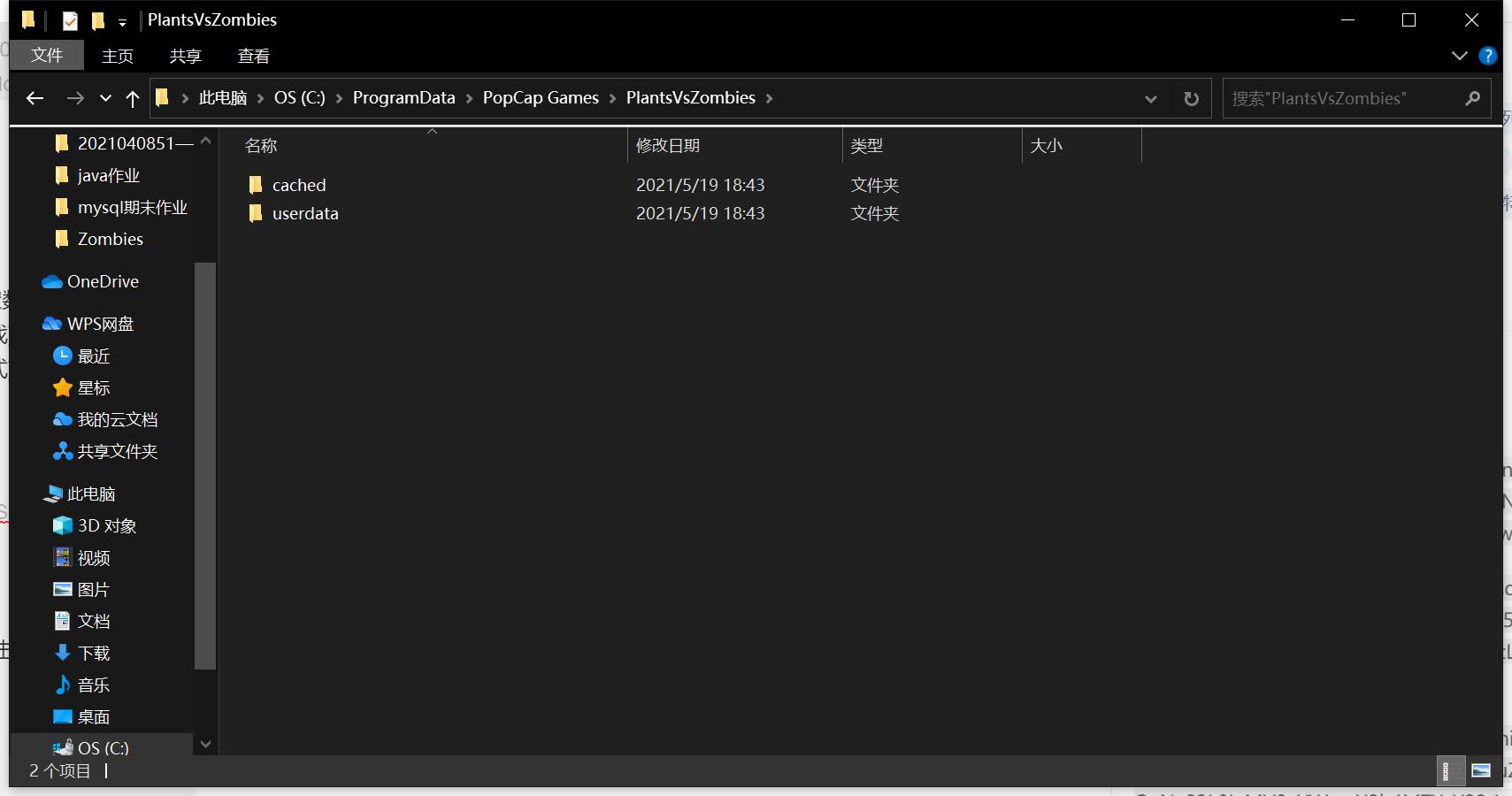Viewport: 1512px width, 796px height.
Task: Go back with the left arrow button
Action: [35, 98]
